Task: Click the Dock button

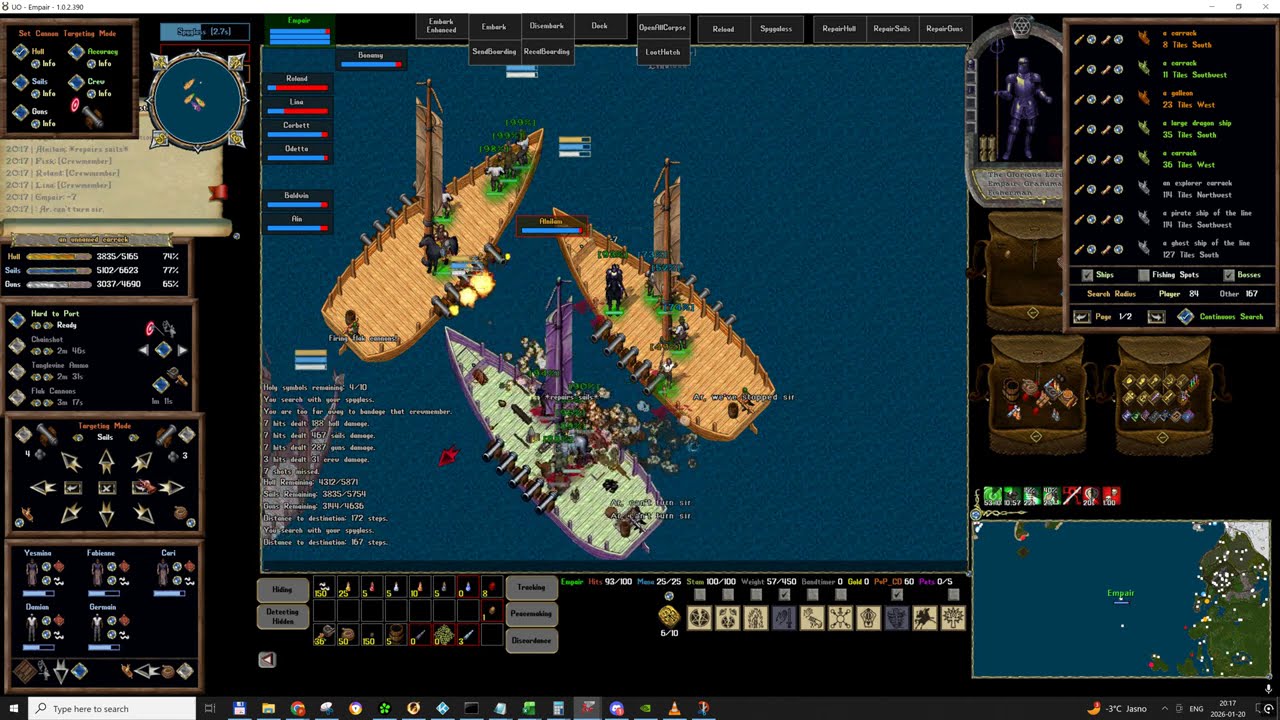Action: tap(599, 26)
